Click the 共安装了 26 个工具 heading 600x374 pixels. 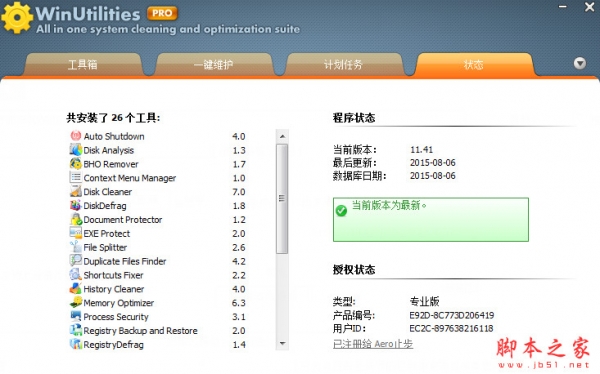113,118
